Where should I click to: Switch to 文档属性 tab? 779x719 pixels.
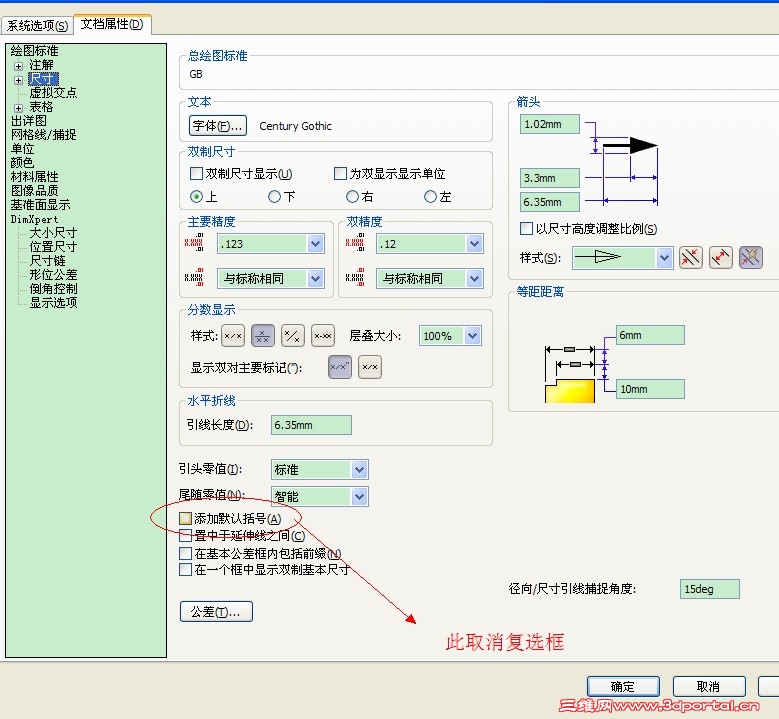click(112, 24)
